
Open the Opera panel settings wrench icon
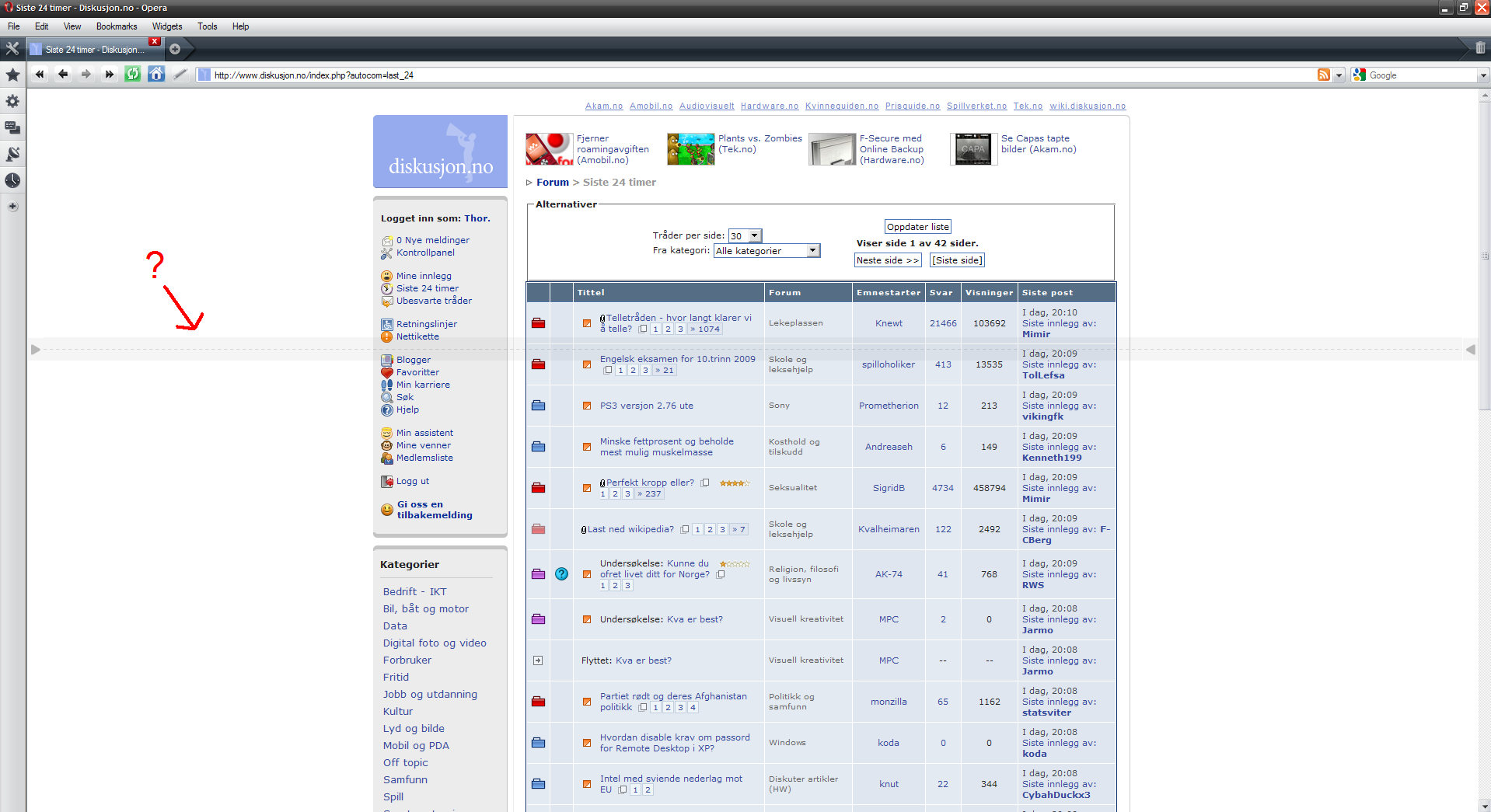tap(12, 48)
